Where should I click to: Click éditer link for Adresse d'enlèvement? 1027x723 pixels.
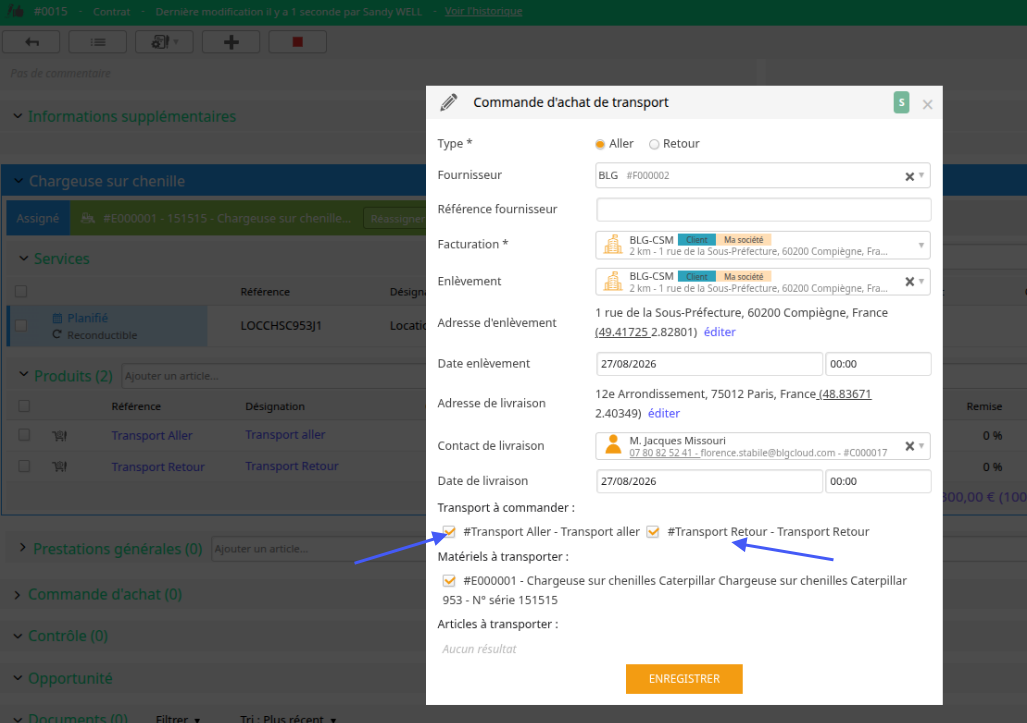coord(719,332)
